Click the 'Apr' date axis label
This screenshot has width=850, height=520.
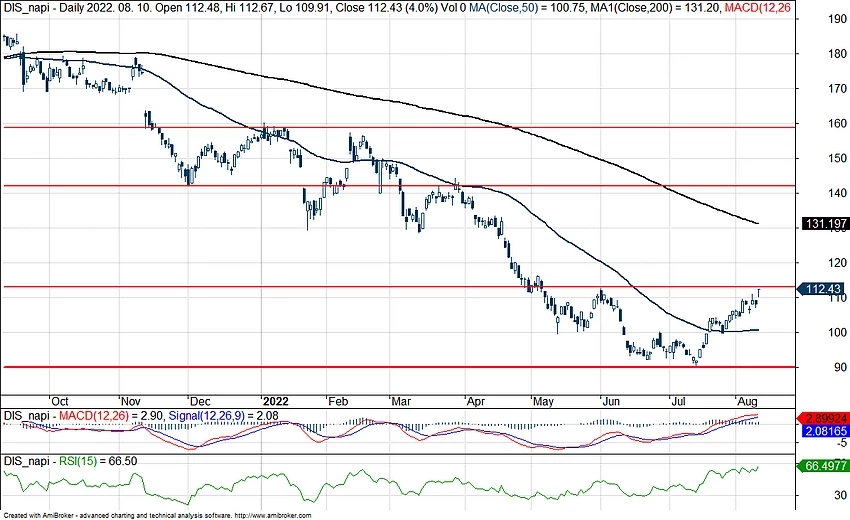(475, 401)
